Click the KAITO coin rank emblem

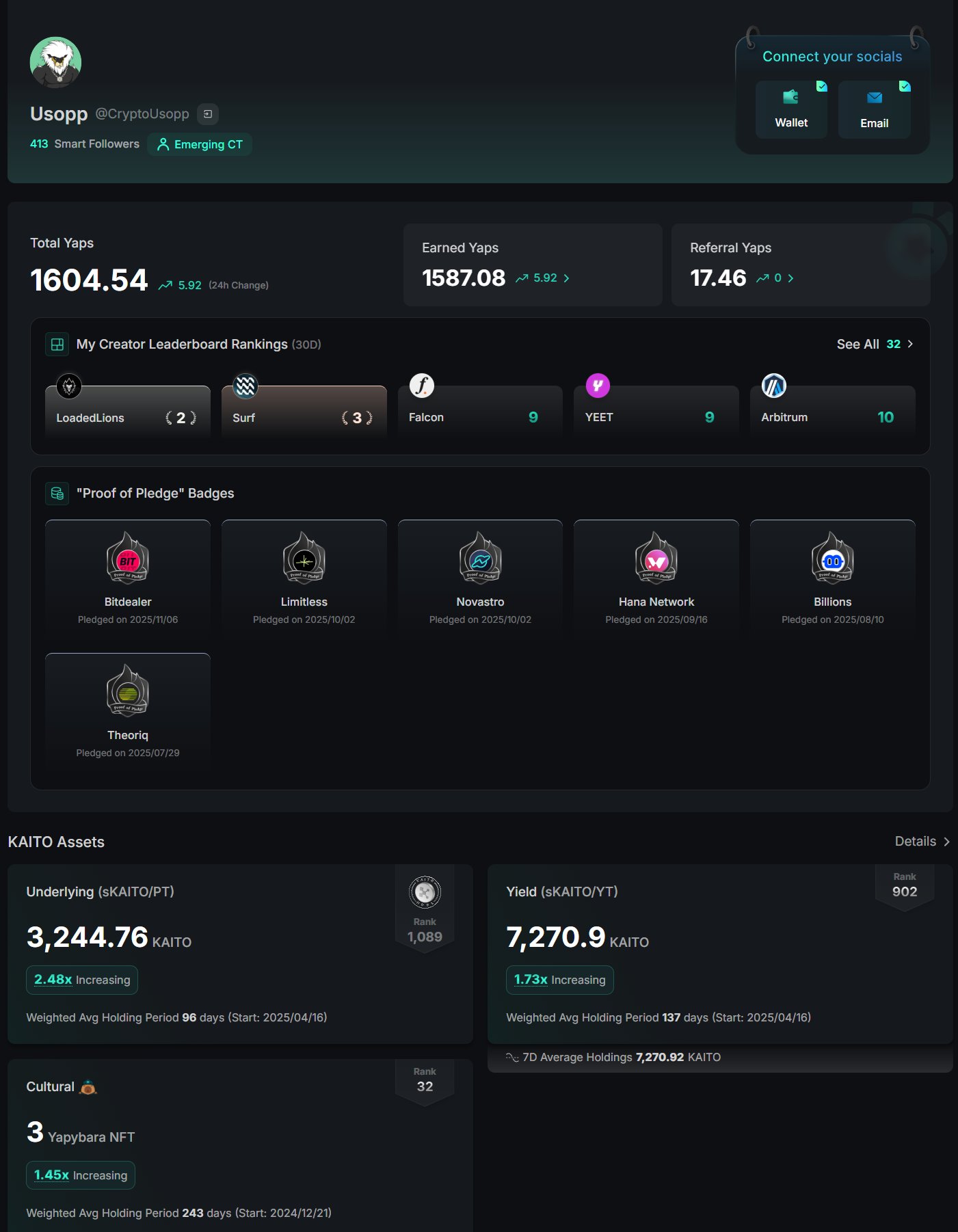point(425,892)
